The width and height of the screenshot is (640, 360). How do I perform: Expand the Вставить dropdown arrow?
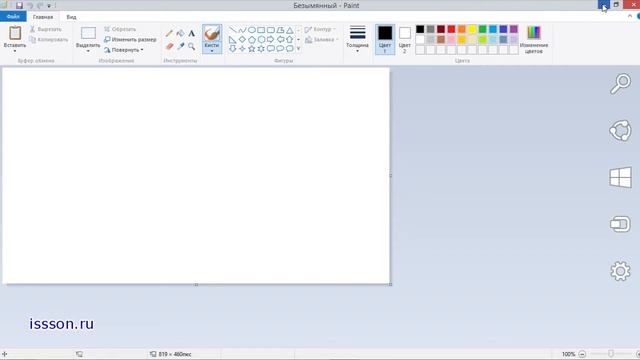pyautogui.click(x=15, y=51)
